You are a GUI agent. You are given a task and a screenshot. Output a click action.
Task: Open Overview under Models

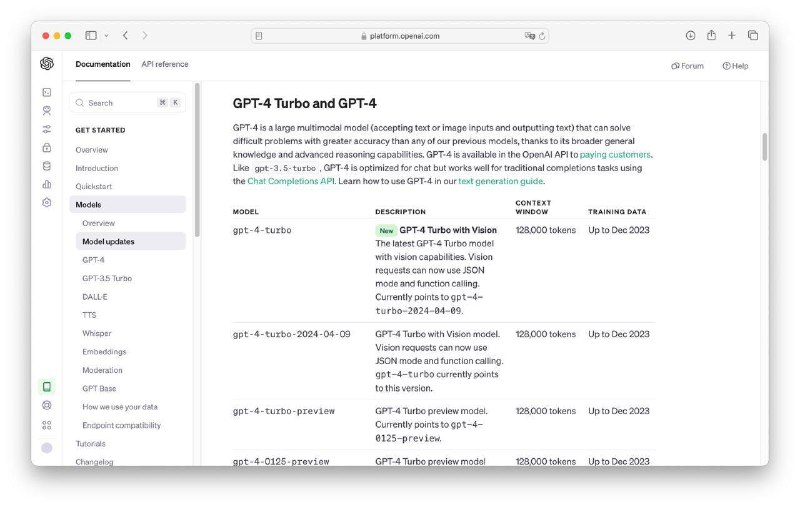[98, 223]
